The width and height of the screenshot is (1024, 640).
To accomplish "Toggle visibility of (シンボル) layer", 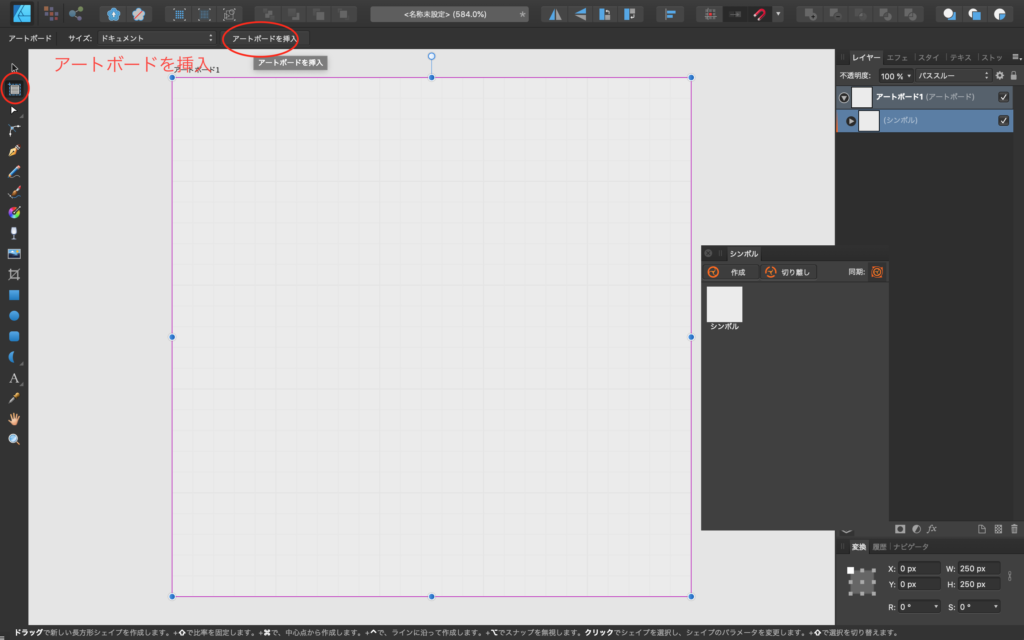I will pyautogui.click(x=1004, y=120).
